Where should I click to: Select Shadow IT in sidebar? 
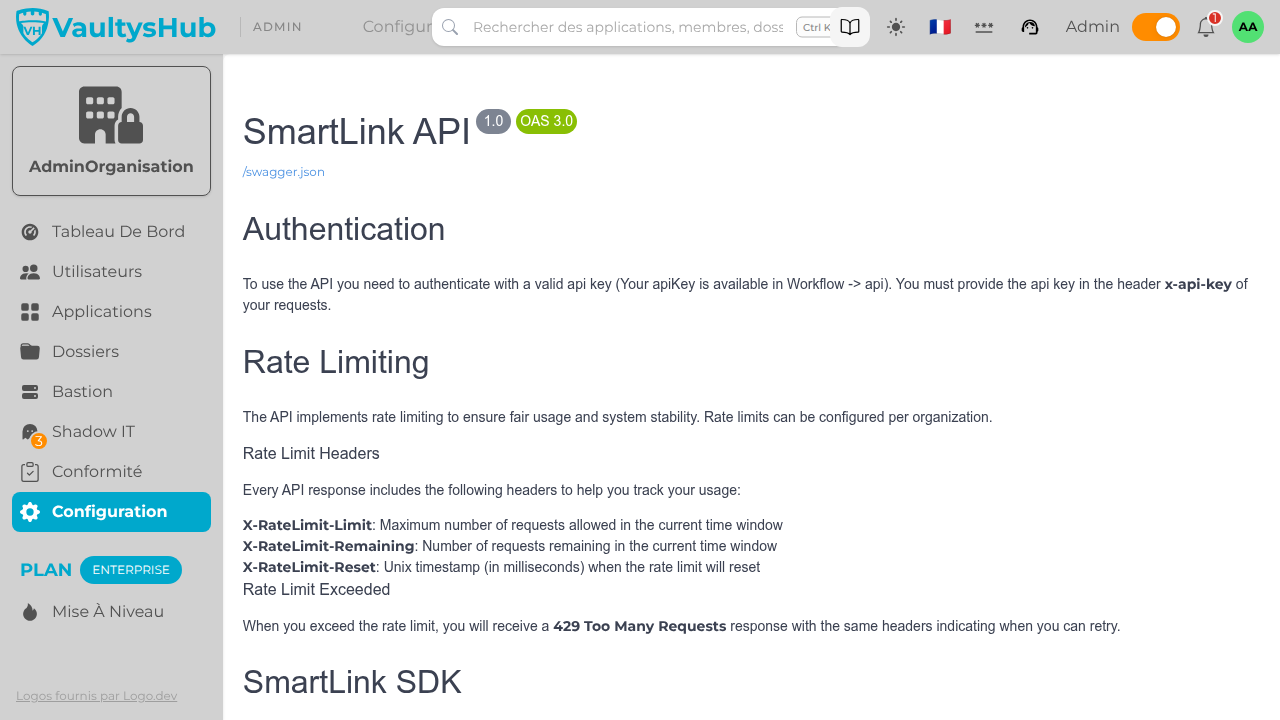pos(111,432)
